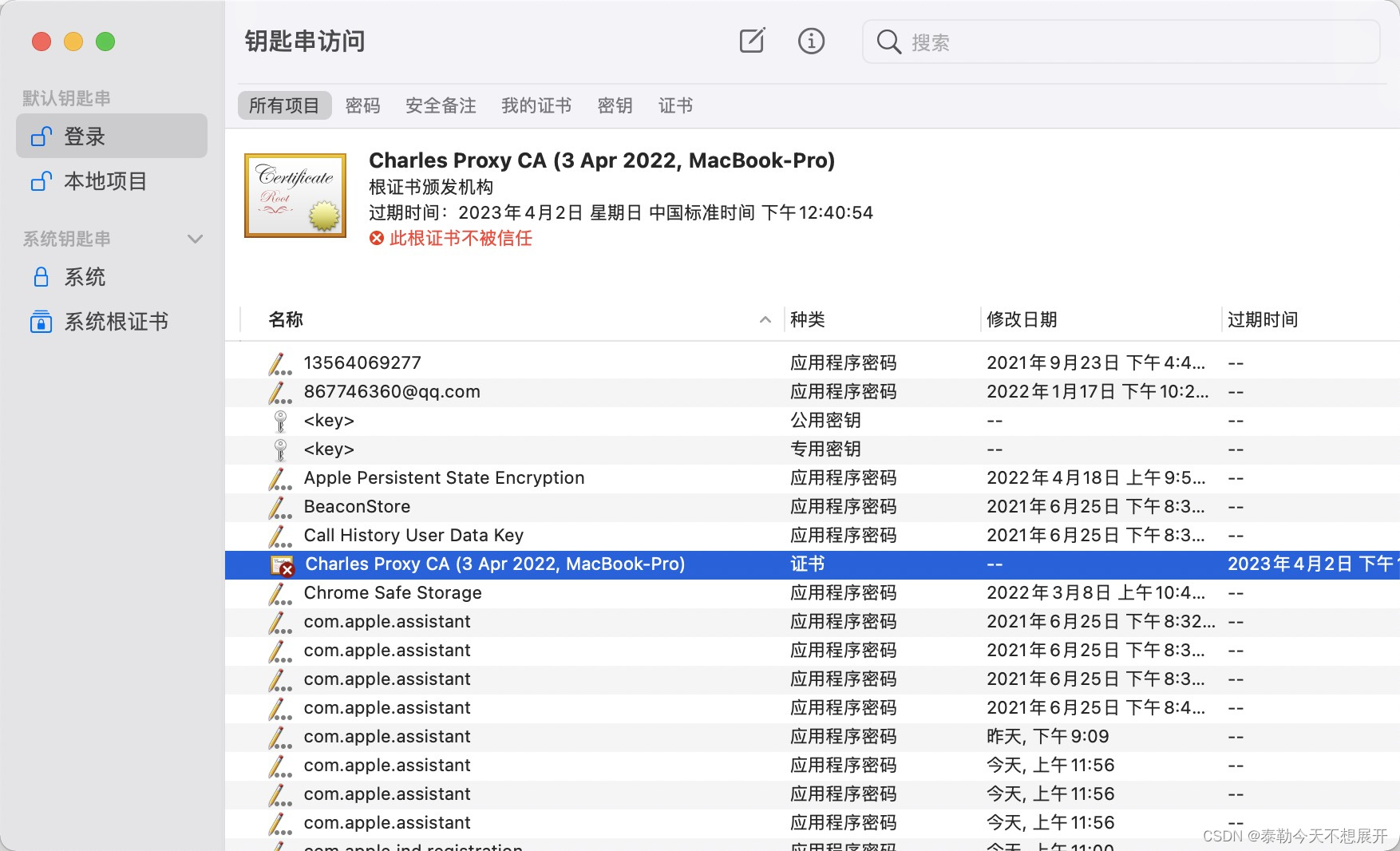
Task: Click pencil icon of Chrome Safe Storage
Action: pyautogui.click(x=279, y=593)
